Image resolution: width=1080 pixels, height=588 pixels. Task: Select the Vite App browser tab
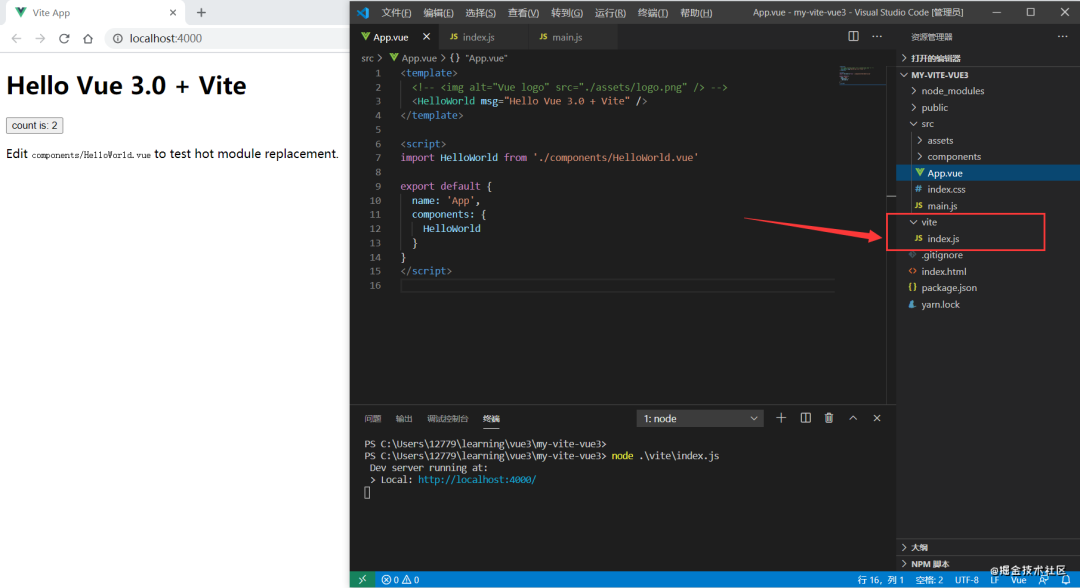93,12
